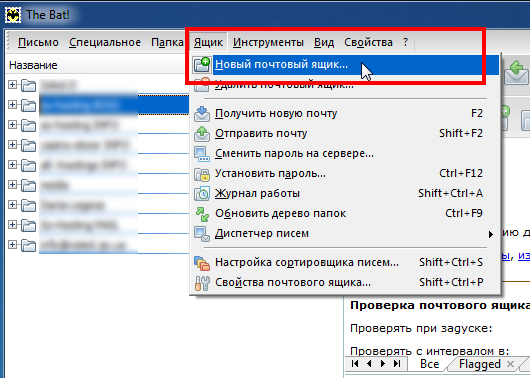
Task: Open Диспетчер писем submenu arrow
Action: point(491,234)
